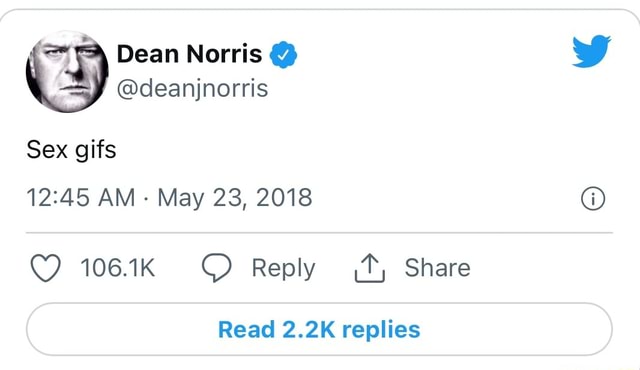
Task: Open the Dean Norris profile picture
Action: 67,71
